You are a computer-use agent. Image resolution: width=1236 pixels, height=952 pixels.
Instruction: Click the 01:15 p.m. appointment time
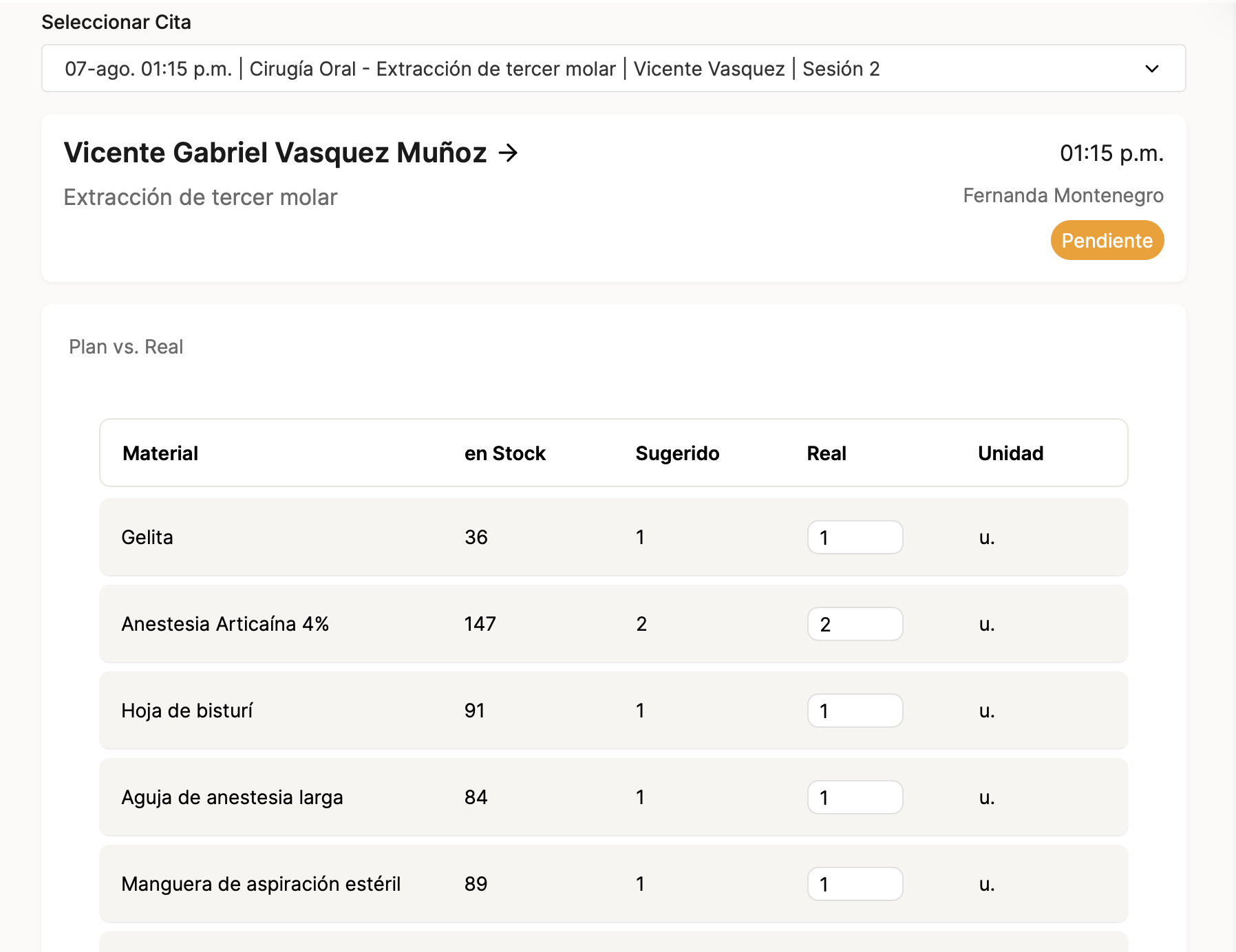tap(1111, 153)
